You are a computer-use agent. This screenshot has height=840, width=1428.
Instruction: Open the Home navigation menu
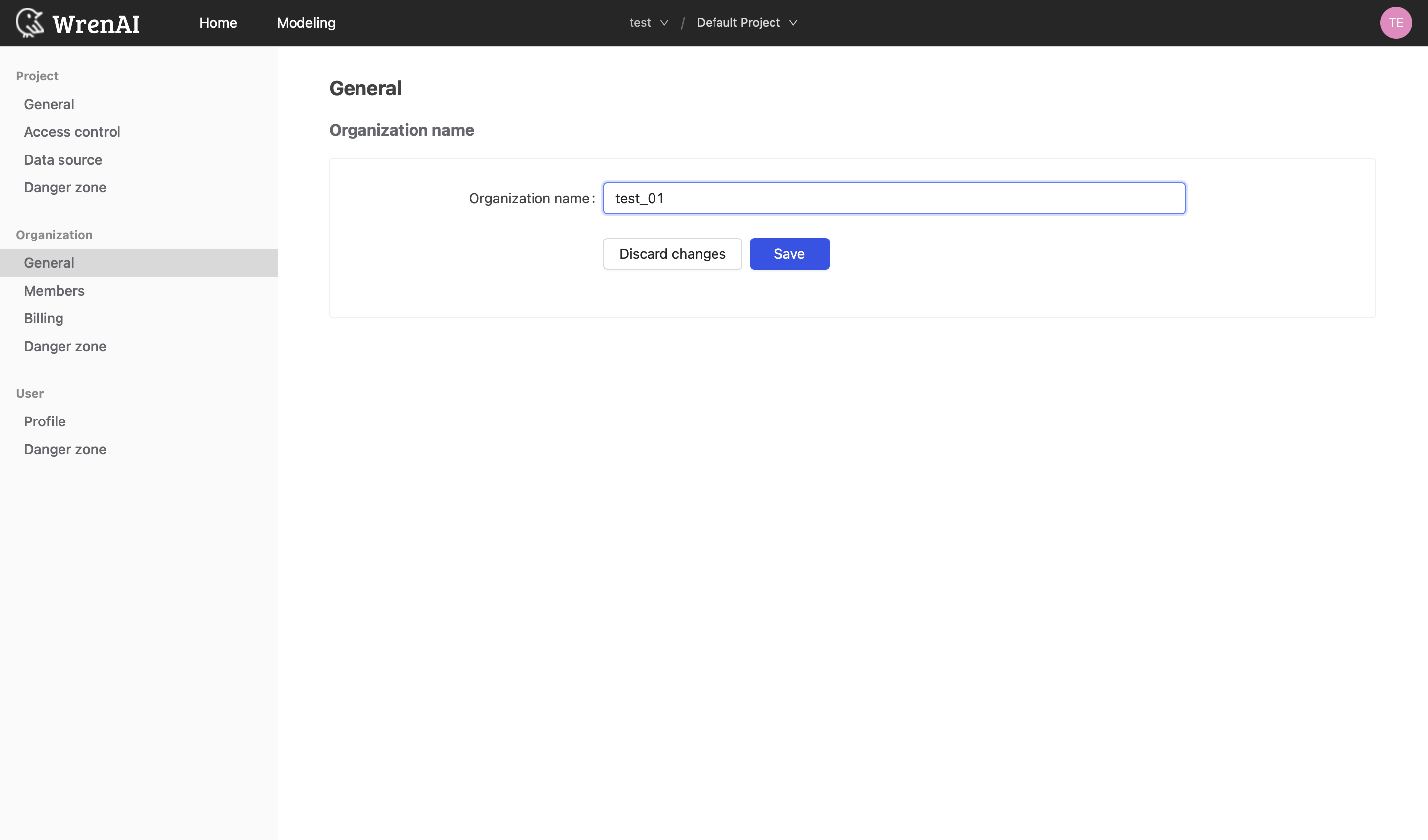218,22
